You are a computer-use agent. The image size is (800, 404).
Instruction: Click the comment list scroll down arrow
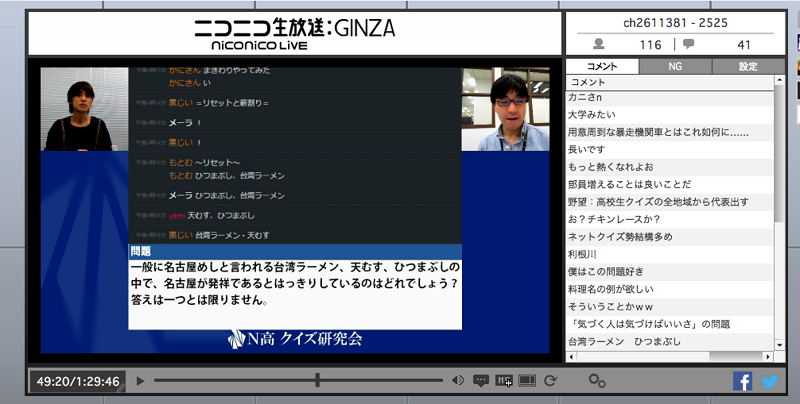[x=780, y=345]
